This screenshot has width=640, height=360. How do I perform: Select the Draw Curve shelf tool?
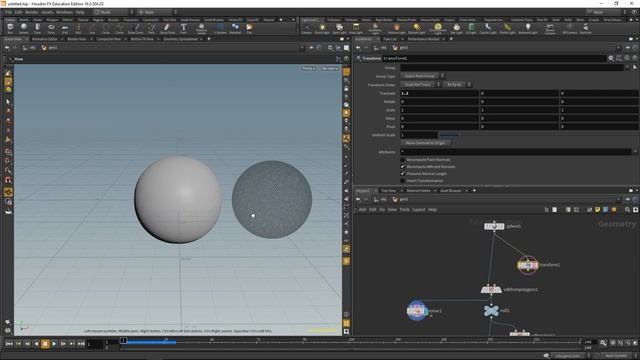tap(136, 28)
